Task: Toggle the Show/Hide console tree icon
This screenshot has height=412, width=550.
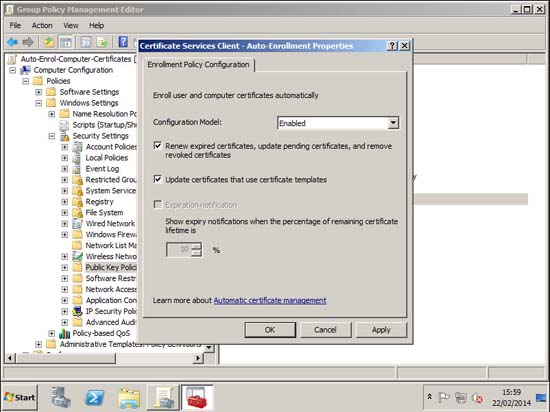Action: (66, 42)
